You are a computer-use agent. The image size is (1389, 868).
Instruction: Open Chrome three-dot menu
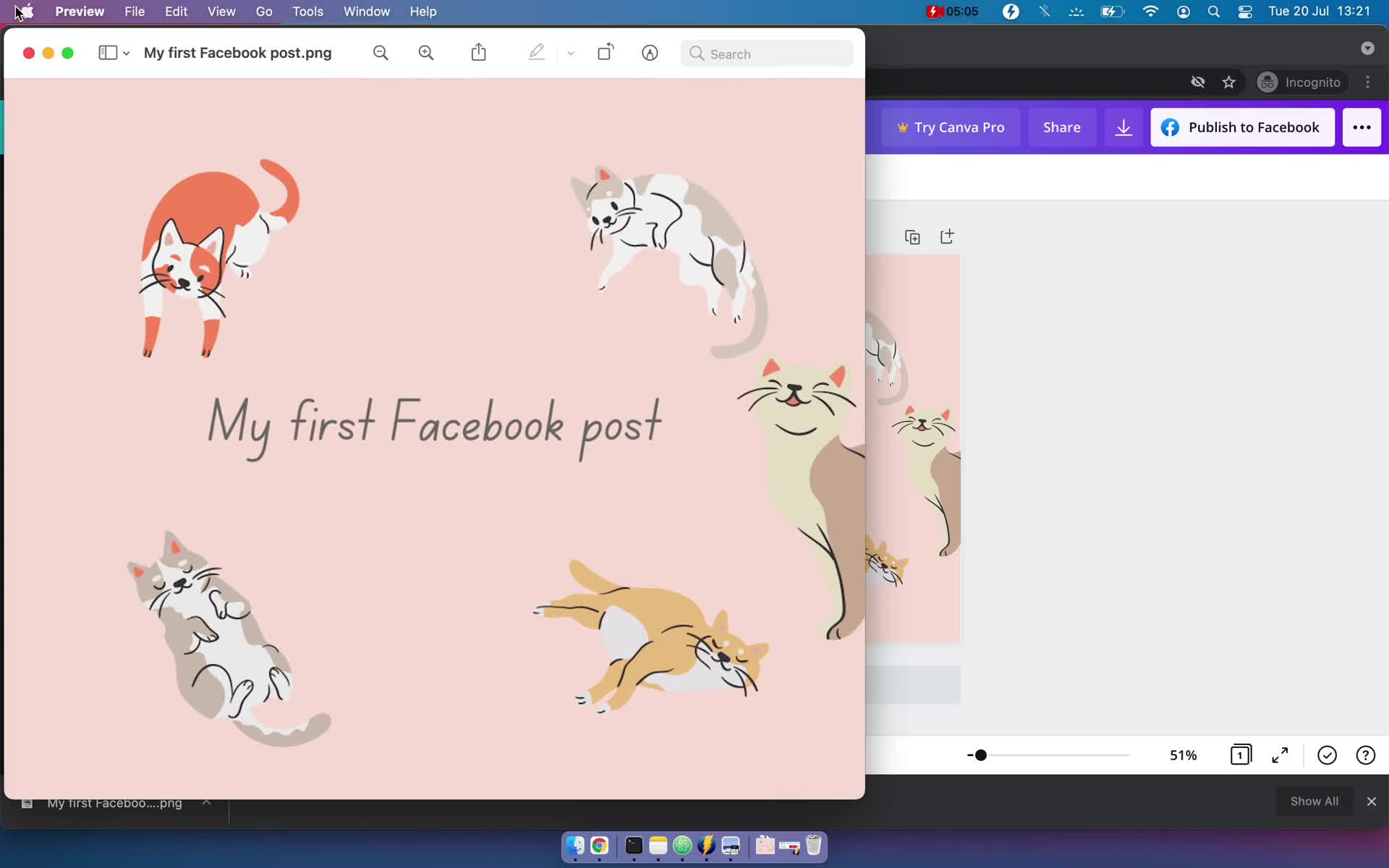(1367, 82)
